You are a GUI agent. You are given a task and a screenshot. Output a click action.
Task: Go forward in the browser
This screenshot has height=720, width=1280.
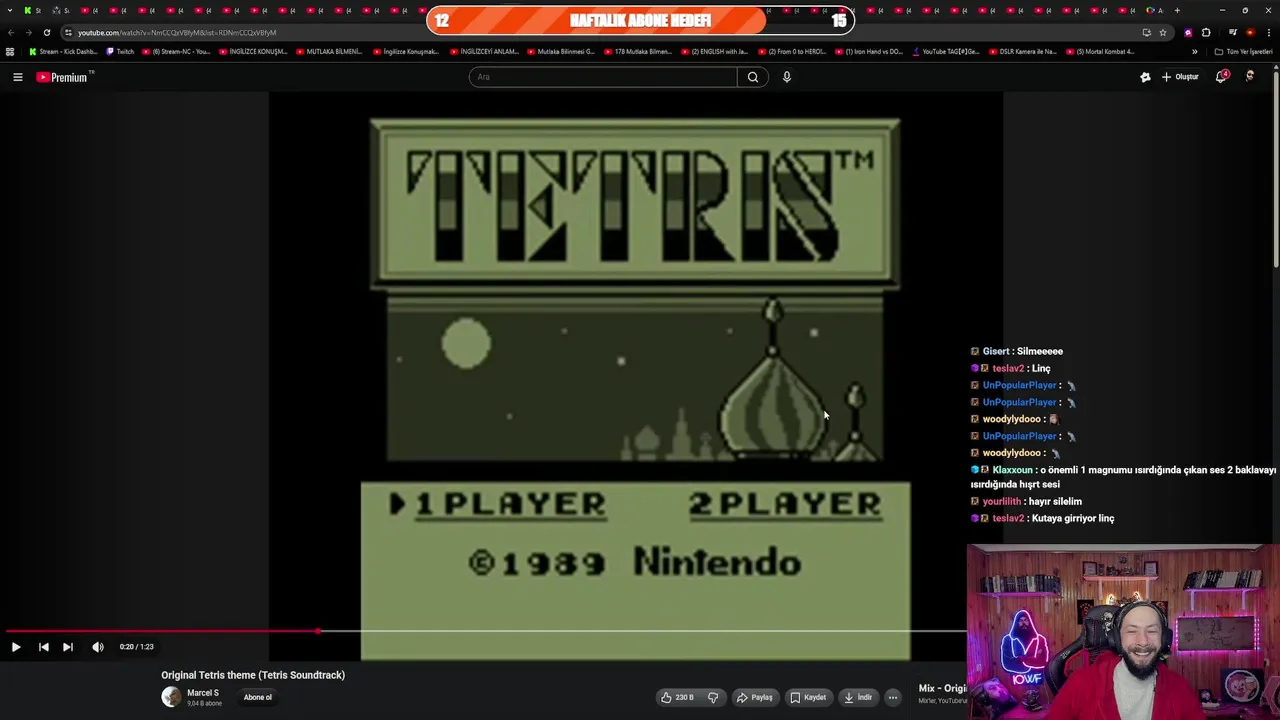point(28,32)
